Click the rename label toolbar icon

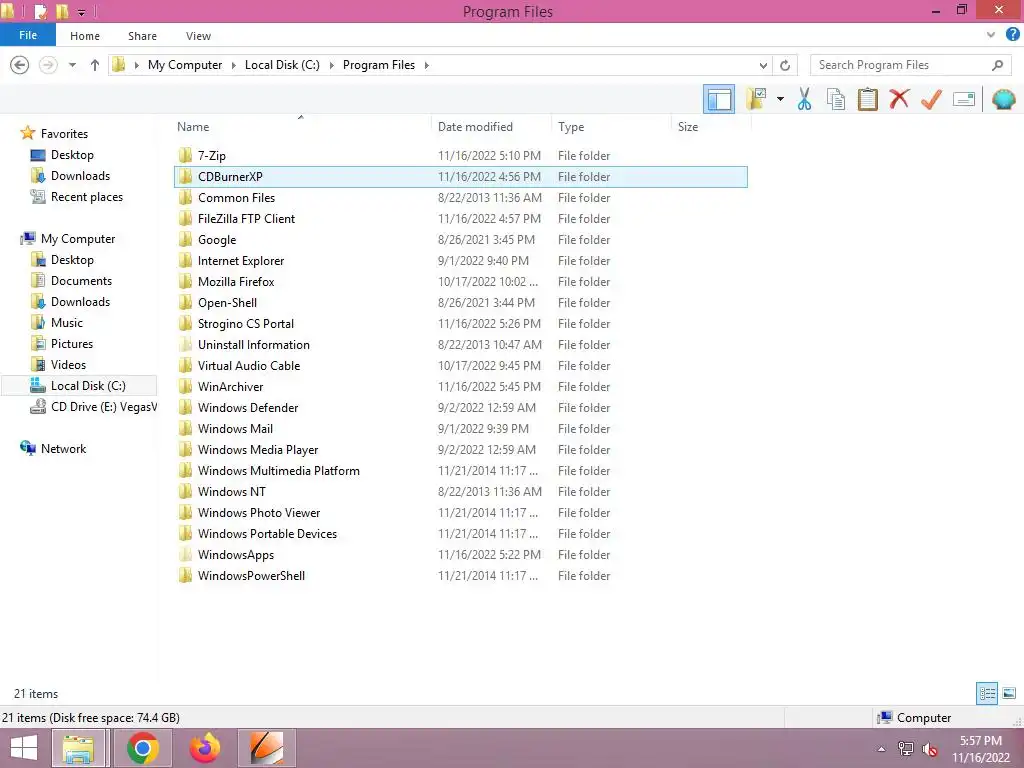pos(964,99)
